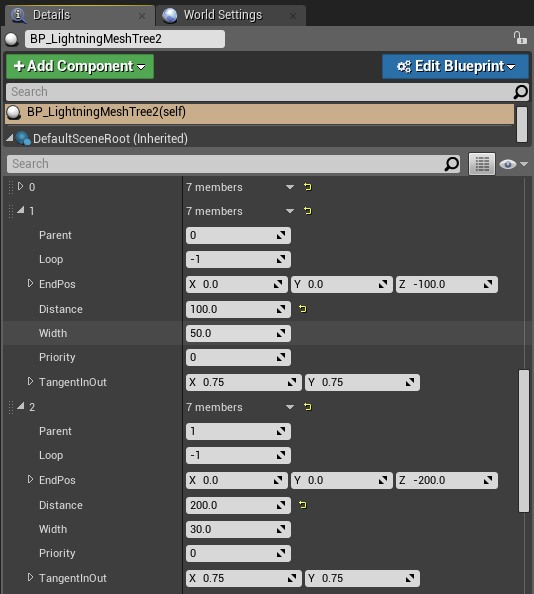This screenshot has height=594, width=534.
Task: Reset element 2 to default arrow
Action: (308, 407)
